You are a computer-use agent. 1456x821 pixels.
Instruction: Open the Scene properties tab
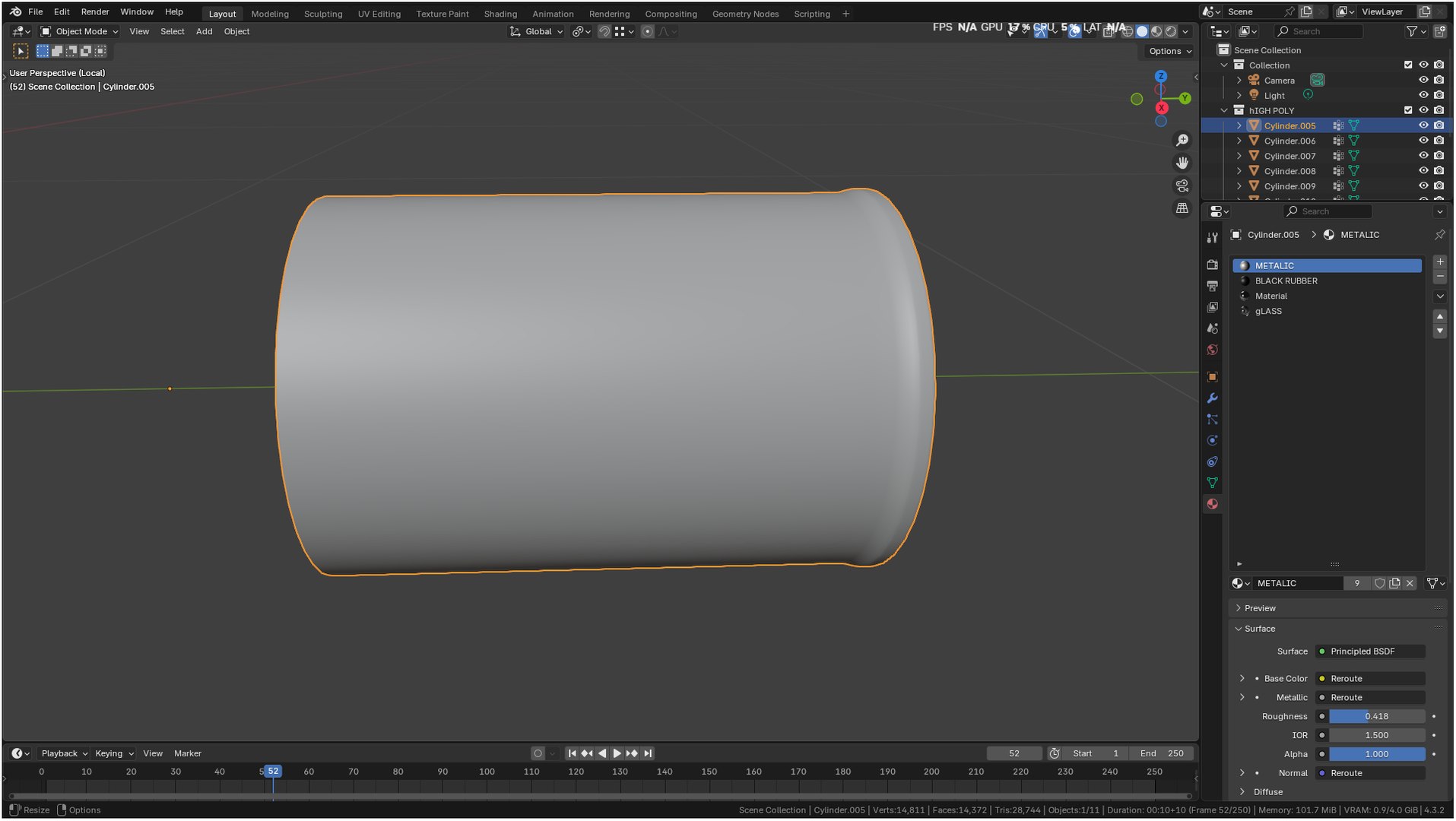tap(1212, 328)
